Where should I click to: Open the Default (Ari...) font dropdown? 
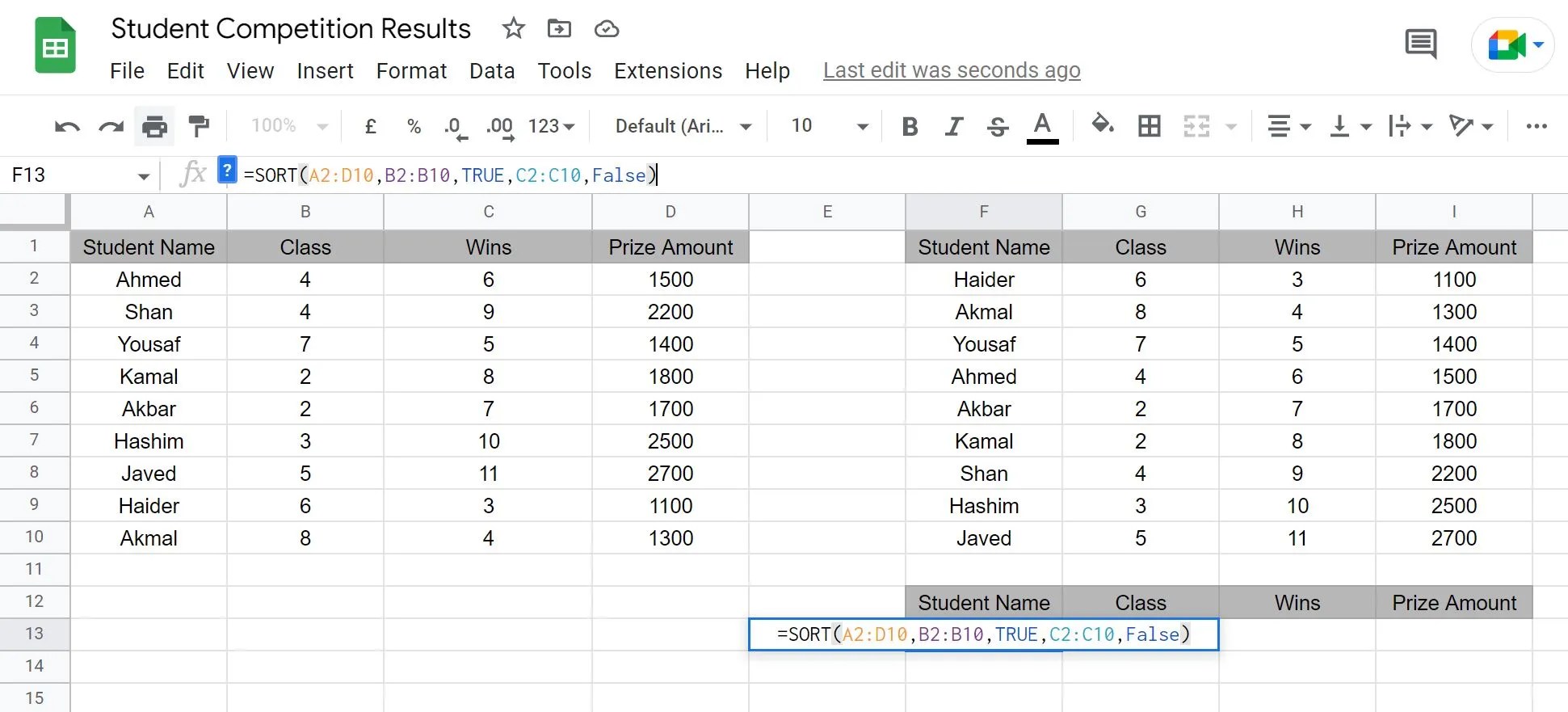click(683, 126)
